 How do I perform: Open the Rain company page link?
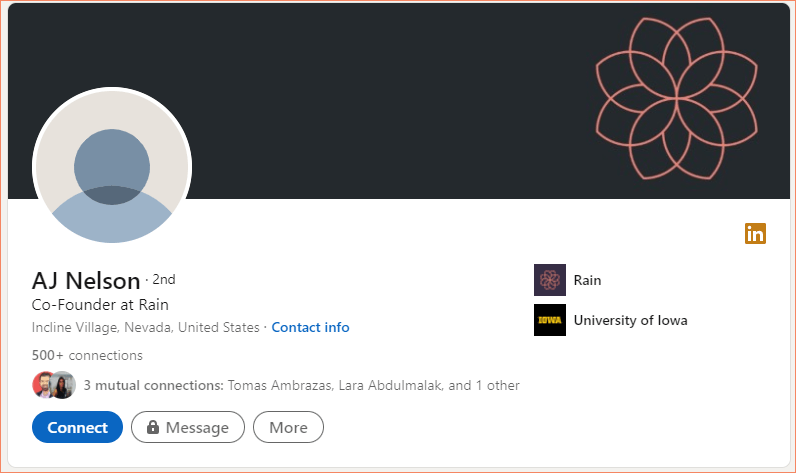tap(587, 280)
